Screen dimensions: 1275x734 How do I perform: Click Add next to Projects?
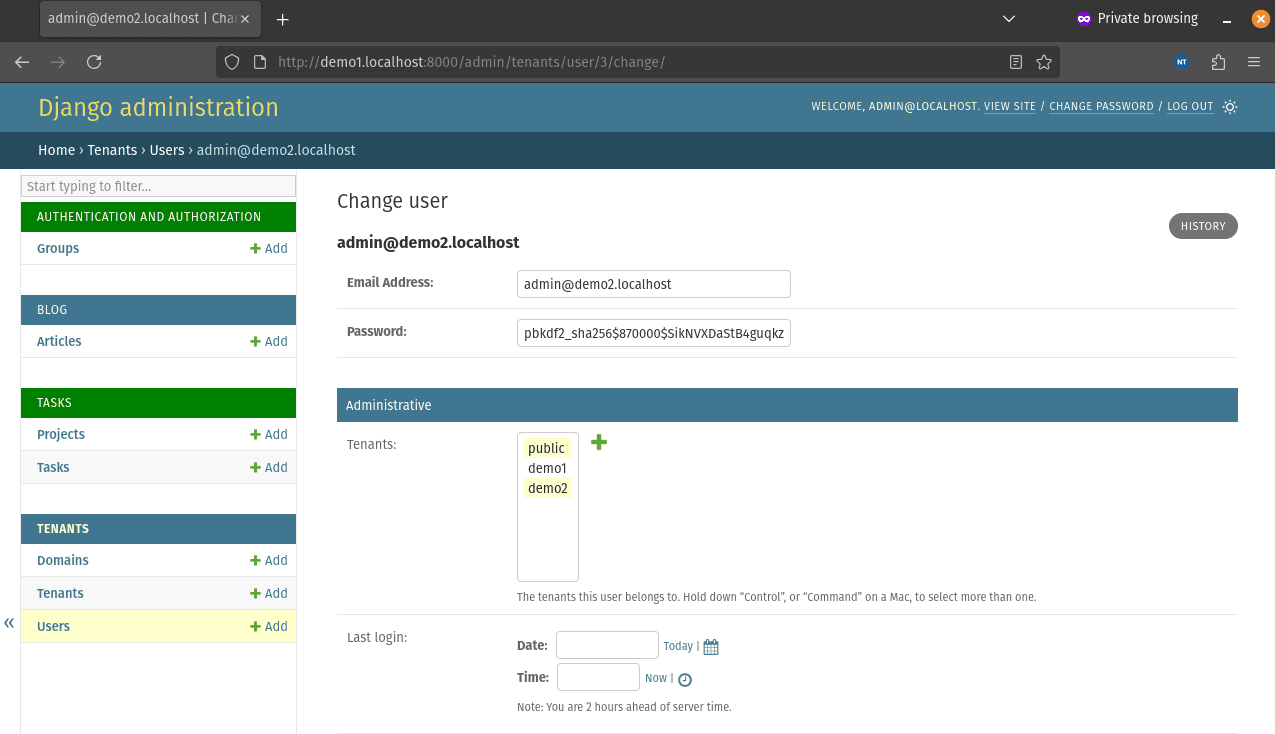(x=269, y=434)
